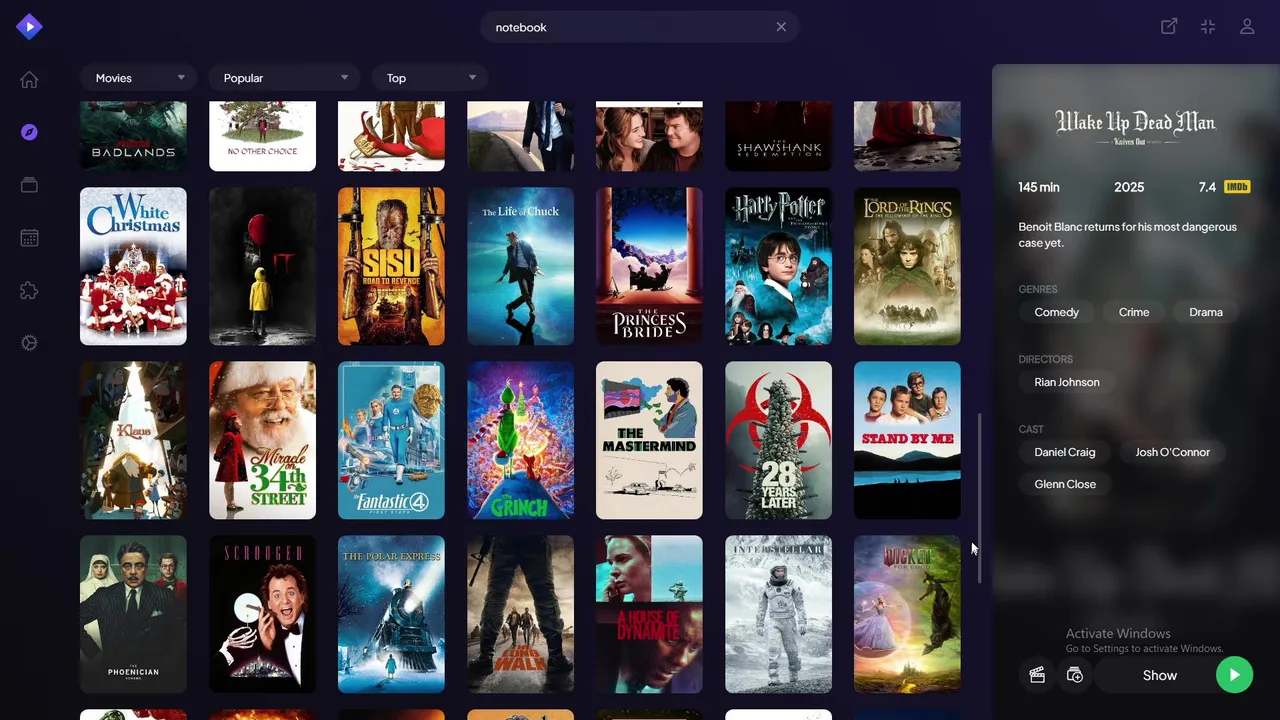Click the Benoit Blanc description text
This screenshot has height=720, width=1280.
point(1127,235)
